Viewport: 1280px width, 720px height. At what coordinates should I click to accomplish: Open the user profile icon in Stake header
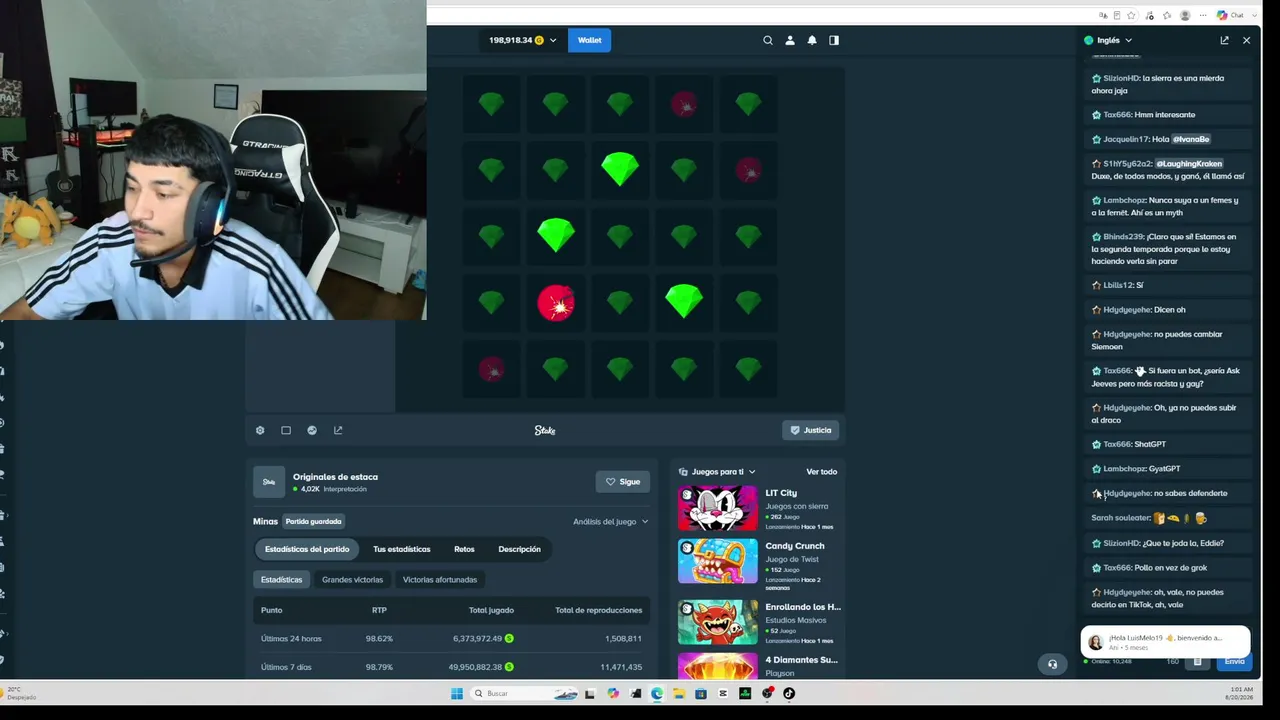790,40
